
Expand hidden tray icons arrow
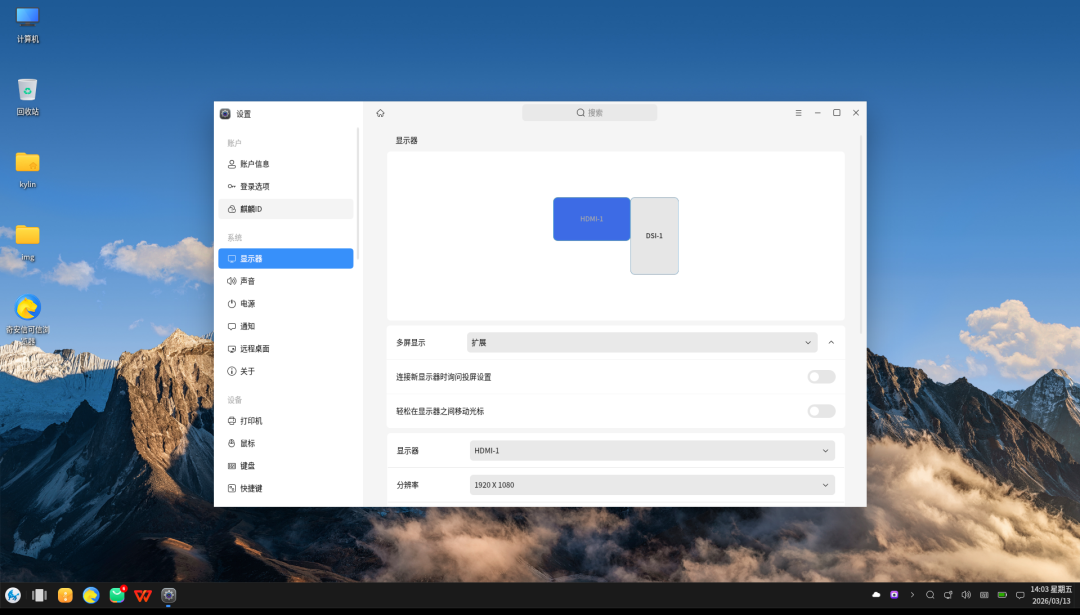point(912,594)
